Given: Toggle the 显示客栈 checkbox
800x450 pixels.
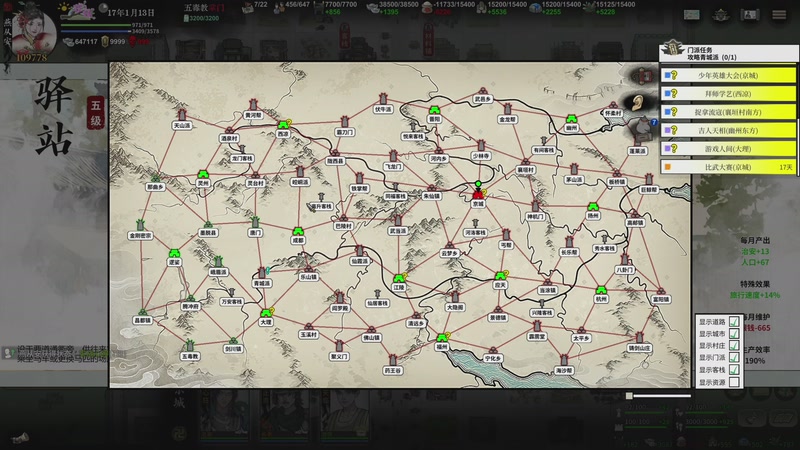Looking at the screenshot, I should pyautogui.click(x=734, y=370).
